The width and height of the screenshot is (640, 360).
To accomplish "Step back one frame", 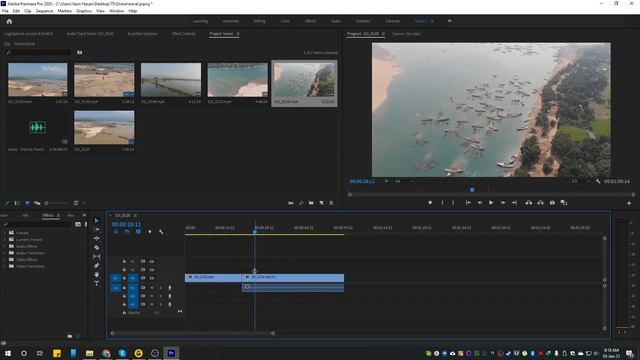I will 480,202.
